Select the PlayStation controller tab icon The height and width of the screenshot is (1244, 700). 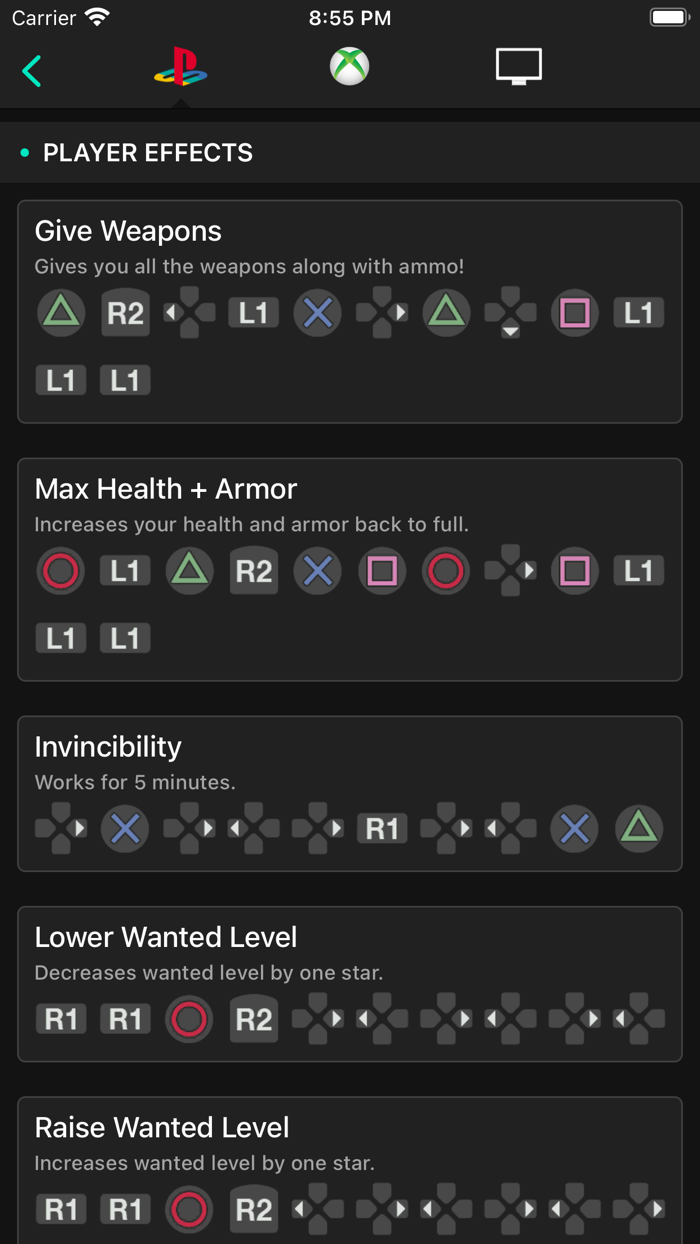(180, 66)
